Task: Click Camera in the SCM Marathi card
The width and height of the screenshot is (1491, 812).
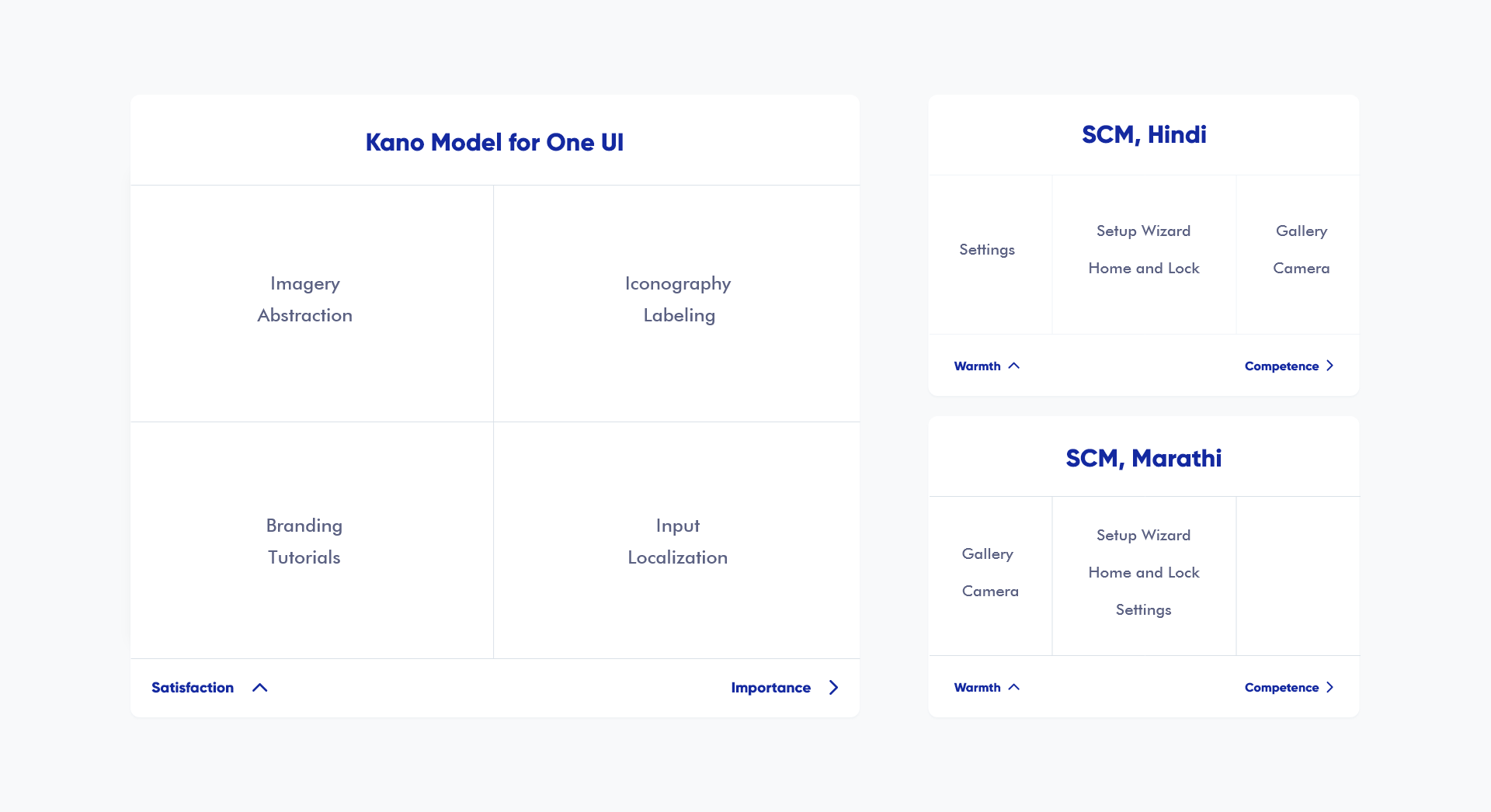Action: (990, 591)
